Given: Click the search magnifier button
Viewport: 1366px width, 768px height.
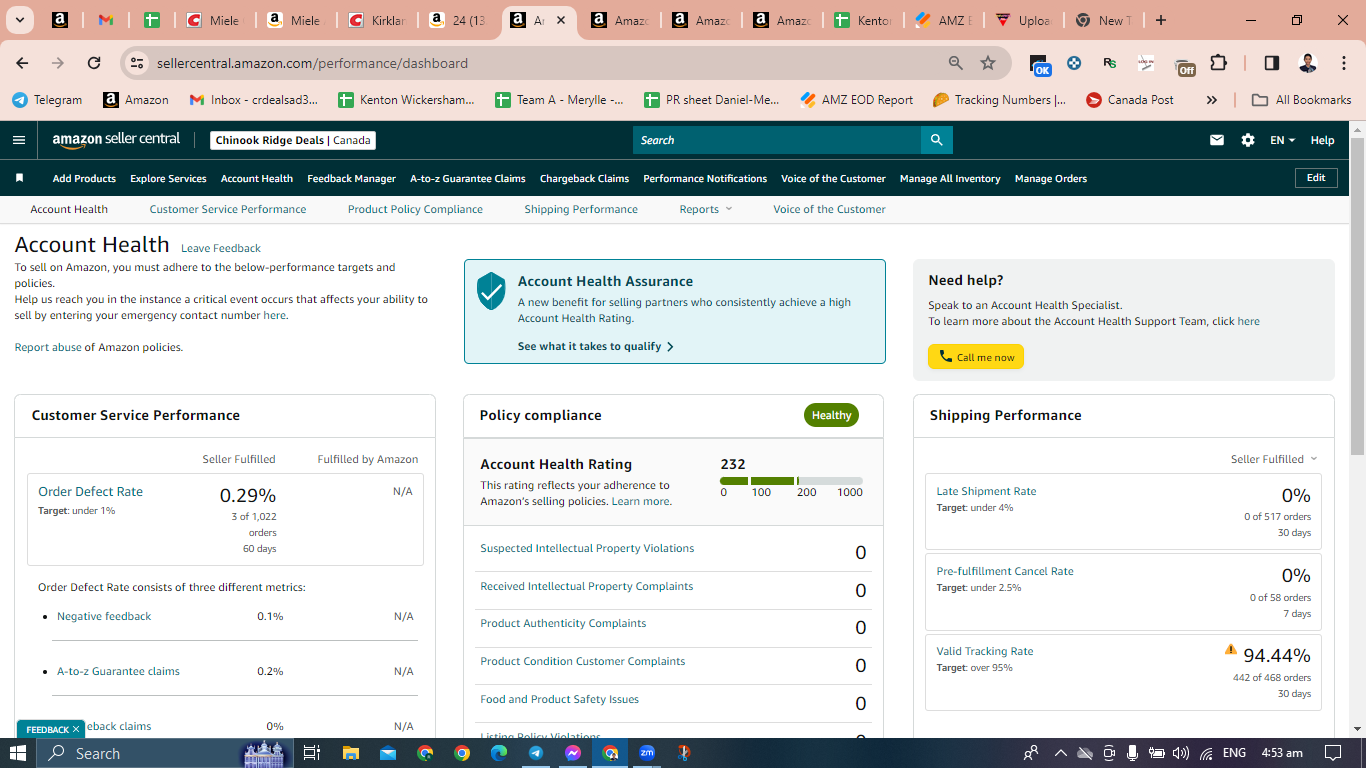Looking at the screenshot, I should click(x=936, y=140).
